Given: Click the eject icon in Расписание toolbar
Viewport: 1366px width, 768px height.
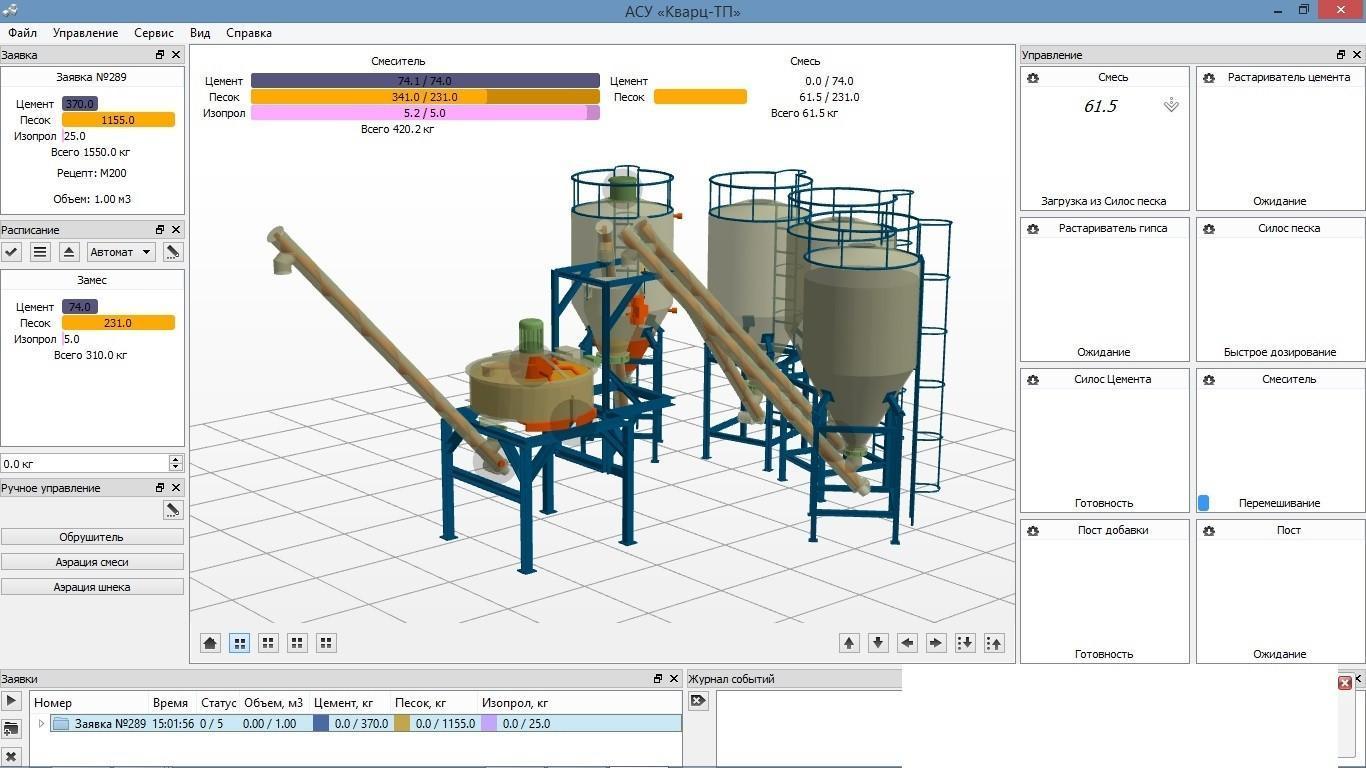Looking at the screenshot, I should coord(69,252).
